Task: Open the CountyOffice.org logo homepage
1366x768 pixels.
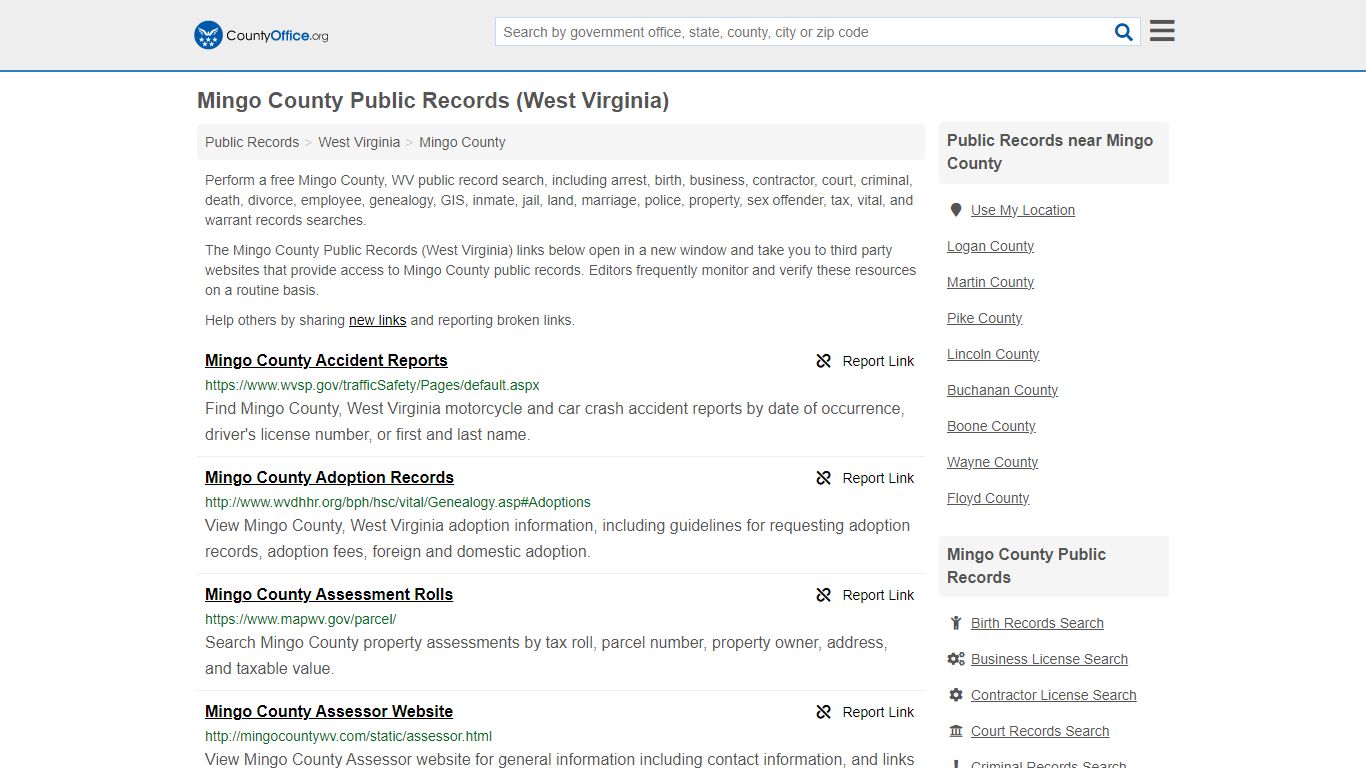Action: pos(261,35)
